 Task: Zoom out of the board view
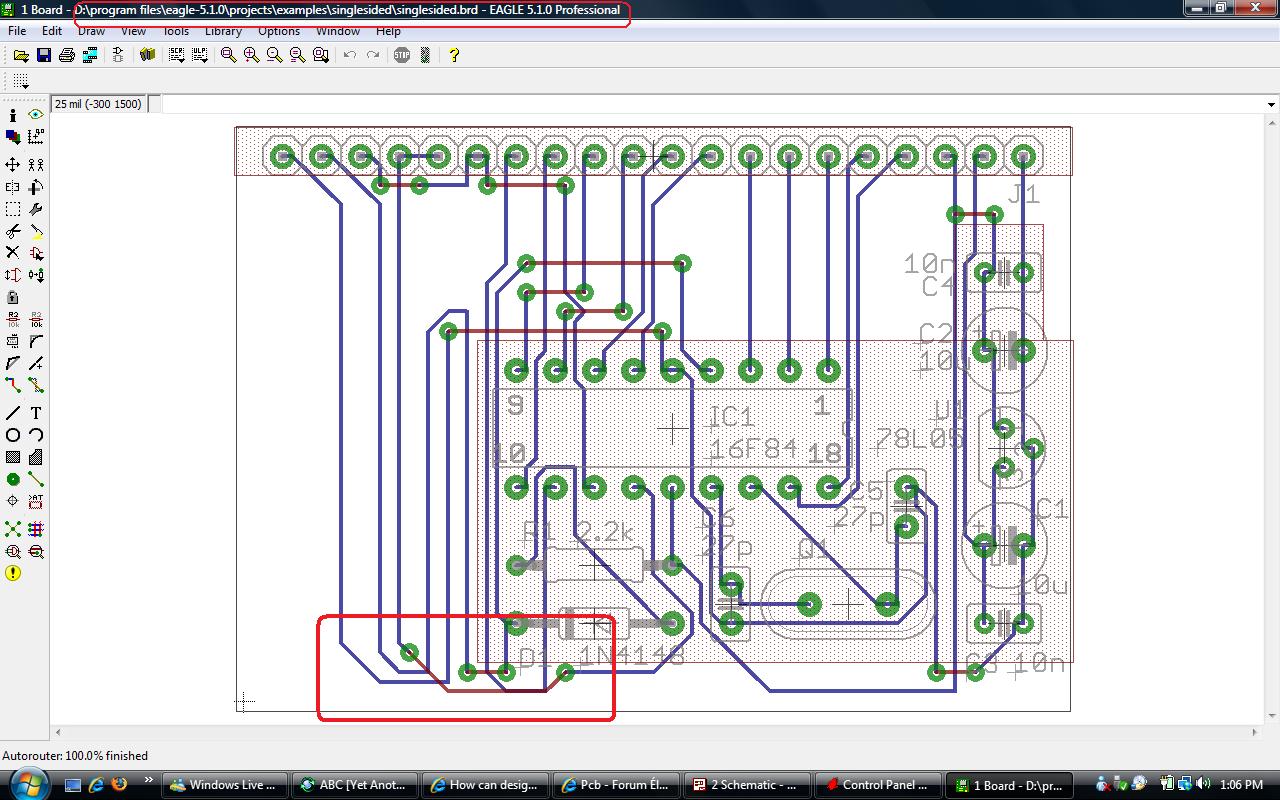click(x=275, y=55)
